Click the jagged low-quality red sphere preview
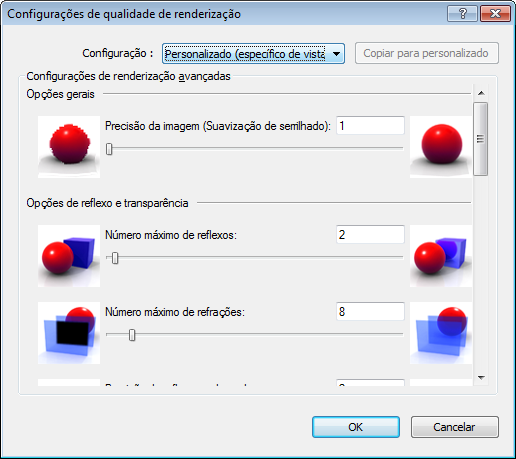The image size is (516, 459). (x=69, y=147)
